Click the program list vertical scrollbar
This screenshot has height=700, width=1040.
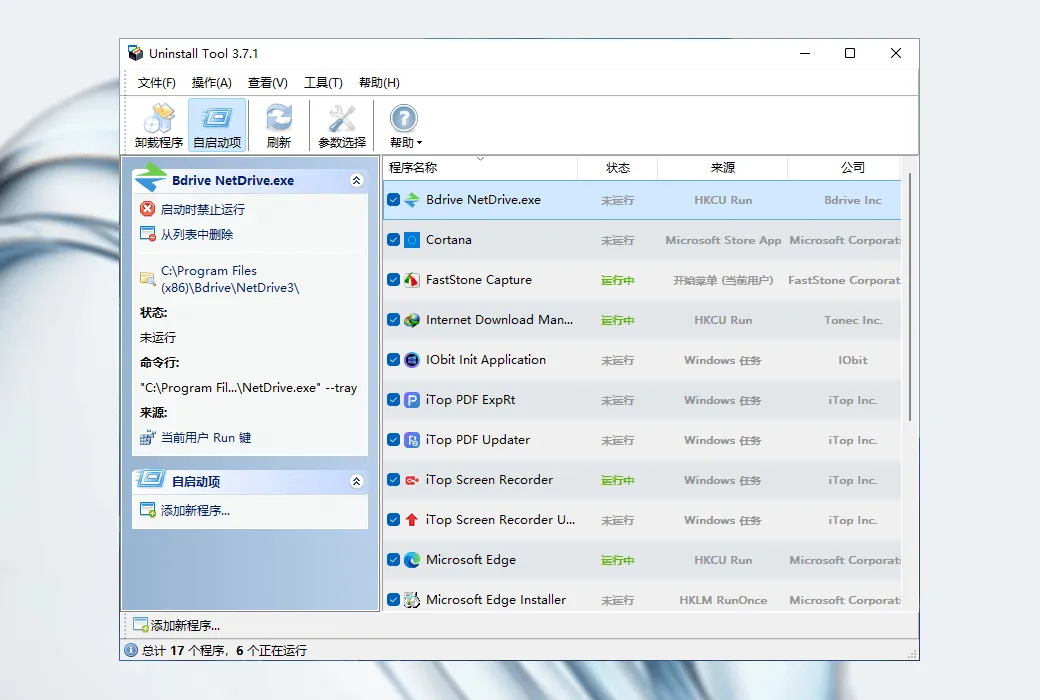point(909,297)
